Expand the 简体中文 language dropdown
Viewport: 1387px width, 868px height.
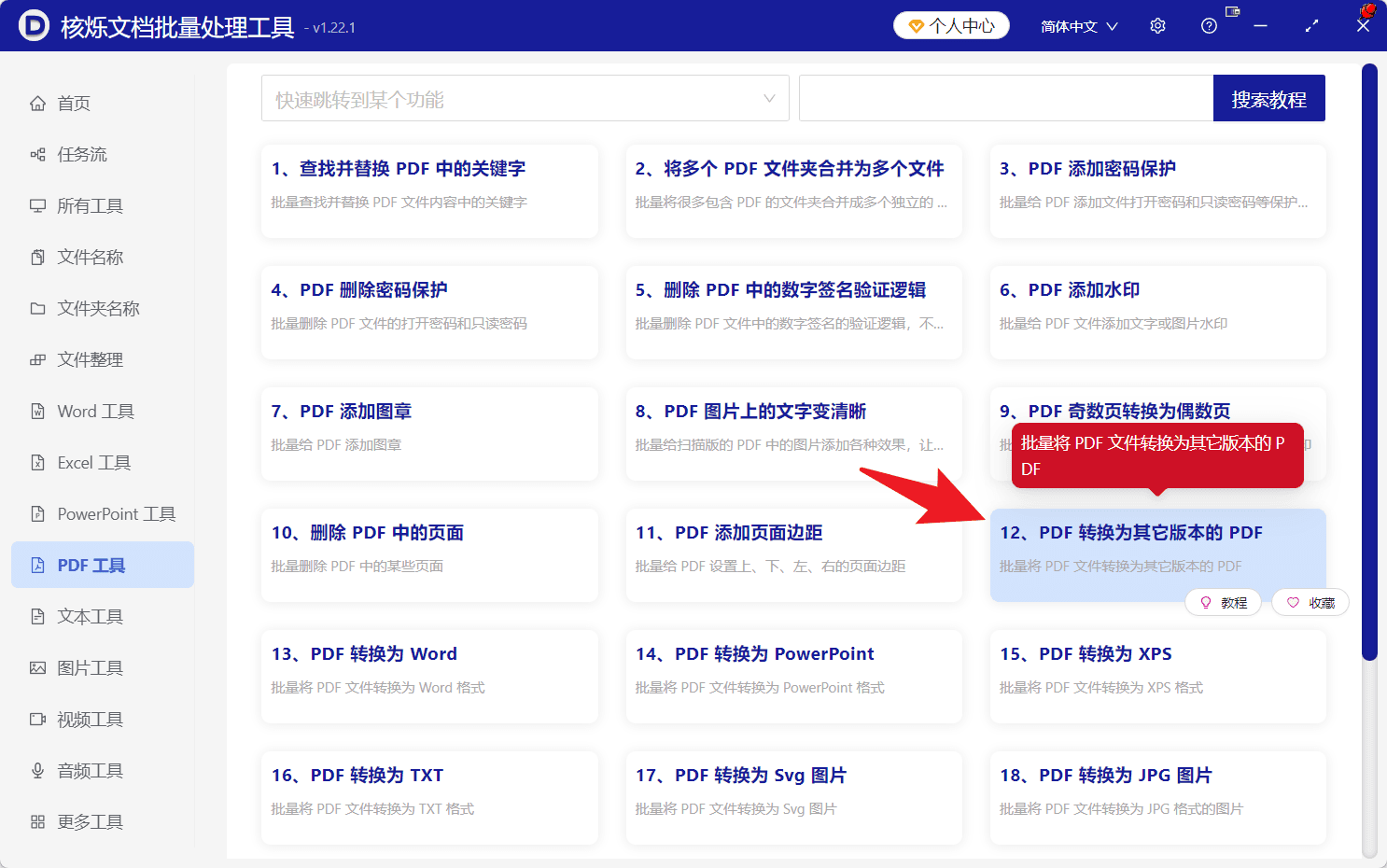tap(1079, 26)
